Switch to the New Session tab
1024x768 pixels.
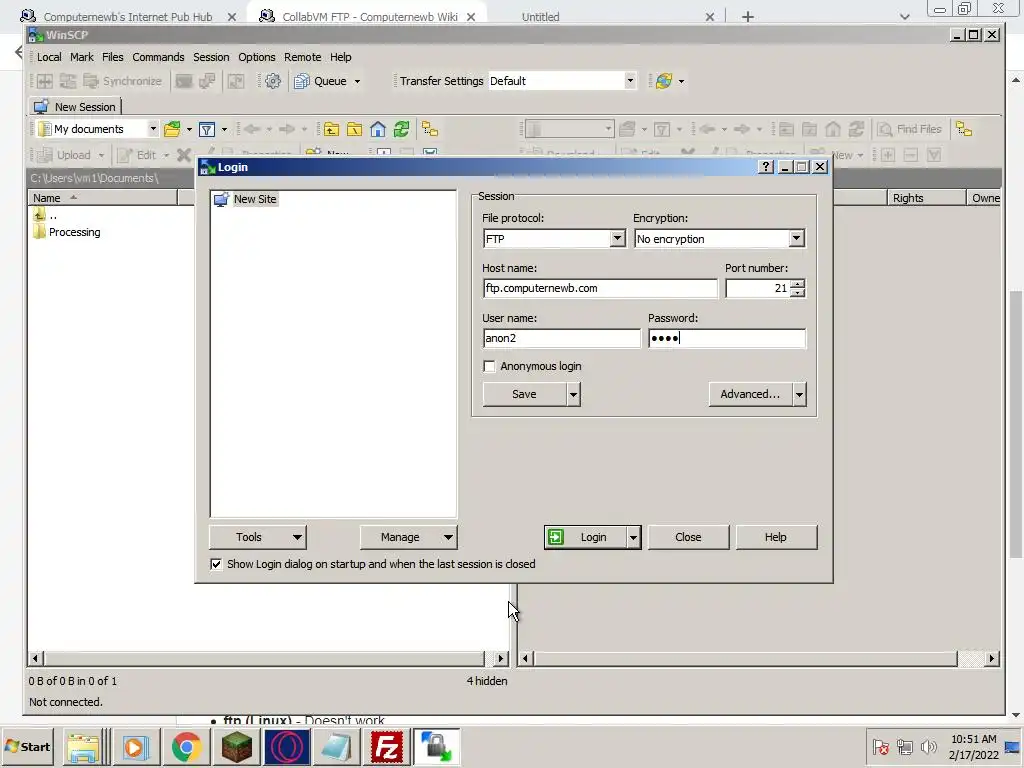(x=75, y=106)
